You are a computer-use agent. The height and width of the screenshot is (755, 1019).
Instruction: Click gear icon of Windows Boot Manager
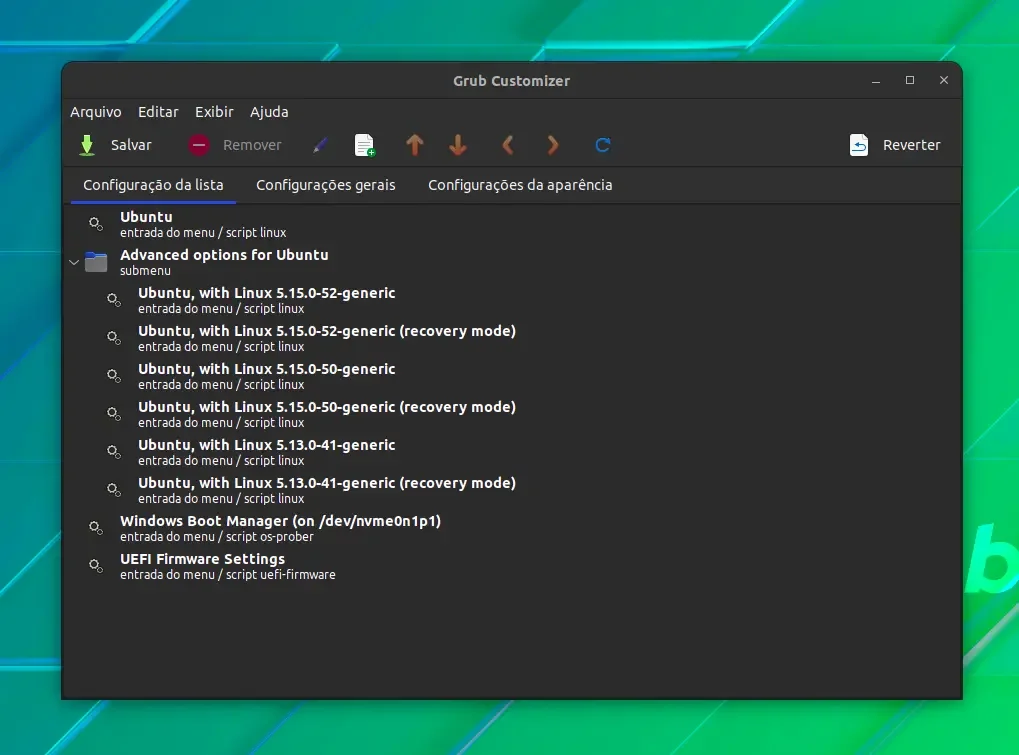96,528
